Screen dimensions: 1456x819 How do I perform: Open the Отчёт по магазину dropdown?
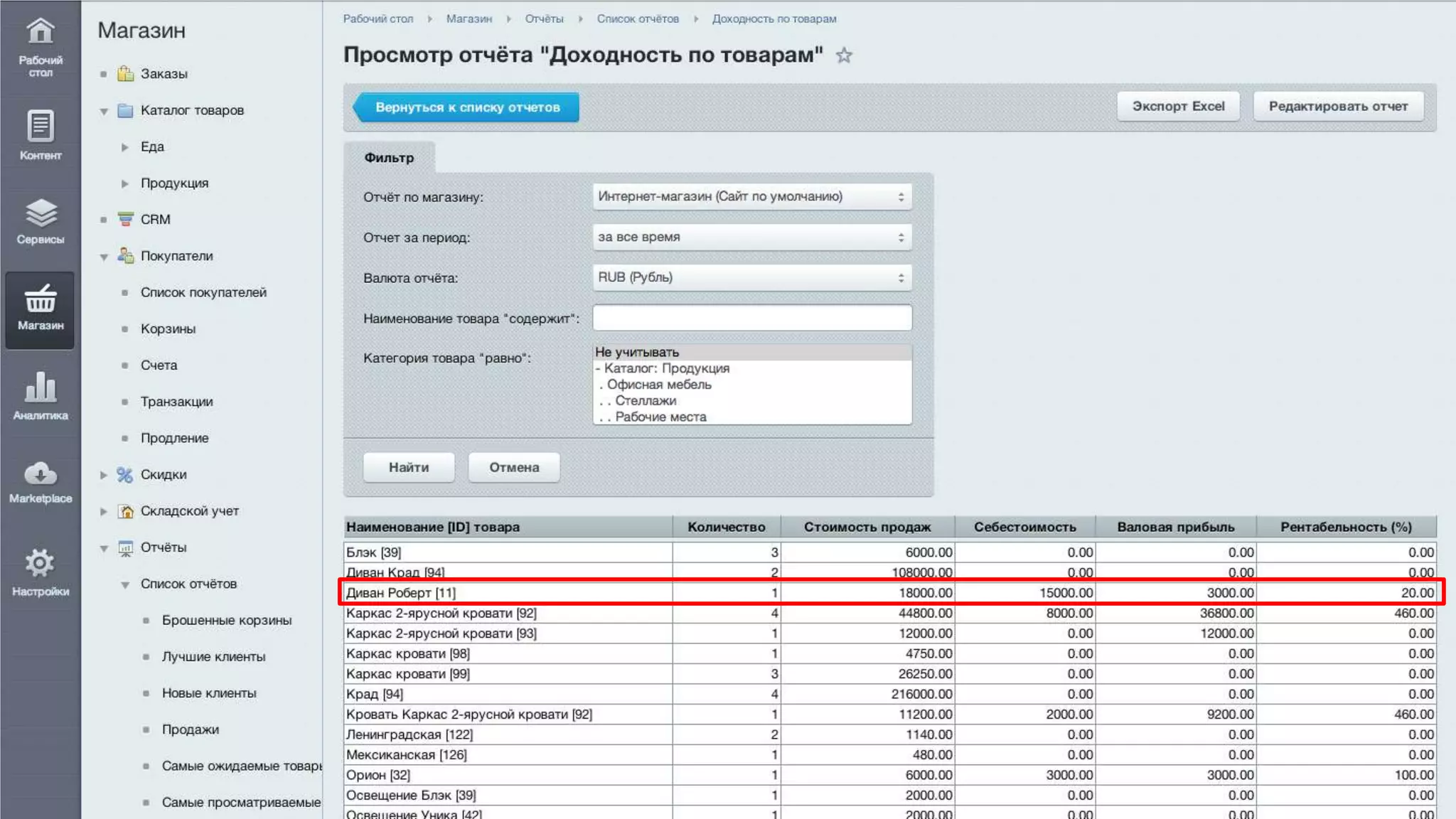[751, 197]
